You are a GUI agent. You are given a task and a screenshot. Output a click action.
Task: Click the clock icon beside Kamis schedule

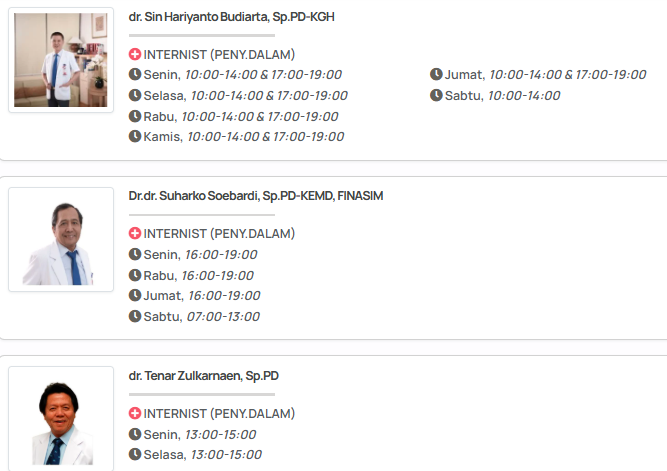[135, 137]
